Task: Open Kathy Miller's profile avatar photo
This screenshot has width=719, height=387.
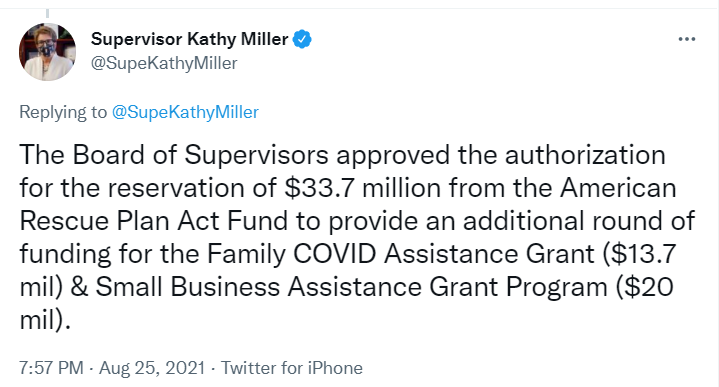Action: pyautogui.click(x=47, y=52)
